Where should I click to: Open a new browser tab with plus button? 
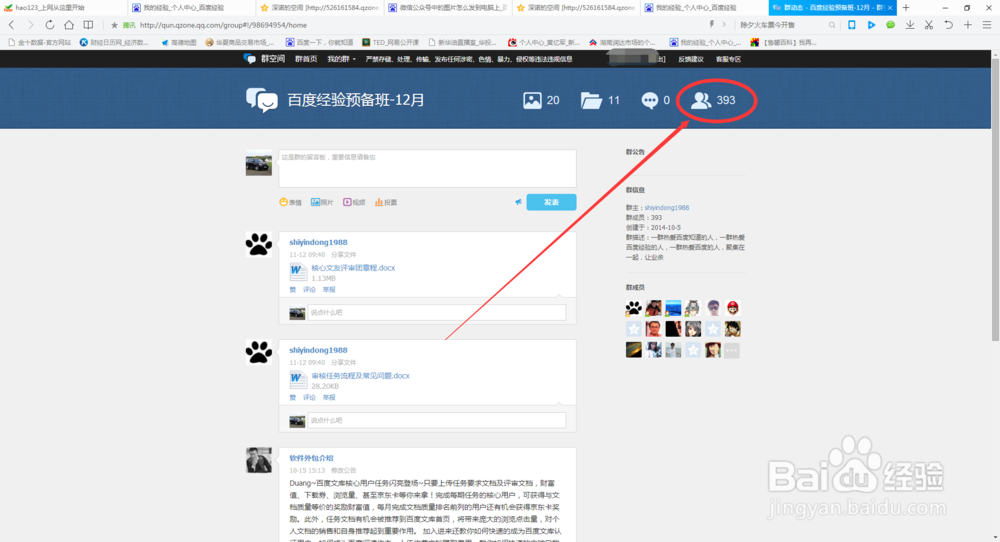click(906, 8)
